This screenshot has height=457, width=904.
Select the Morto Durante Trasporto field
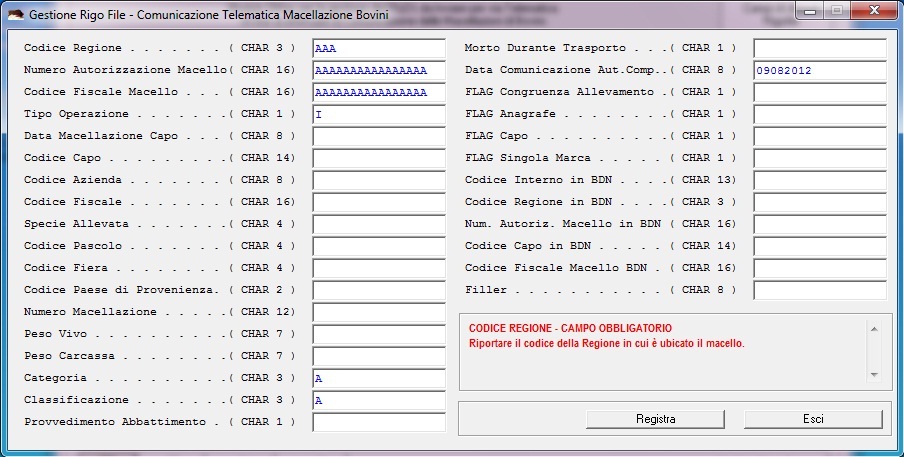[820, 48]
